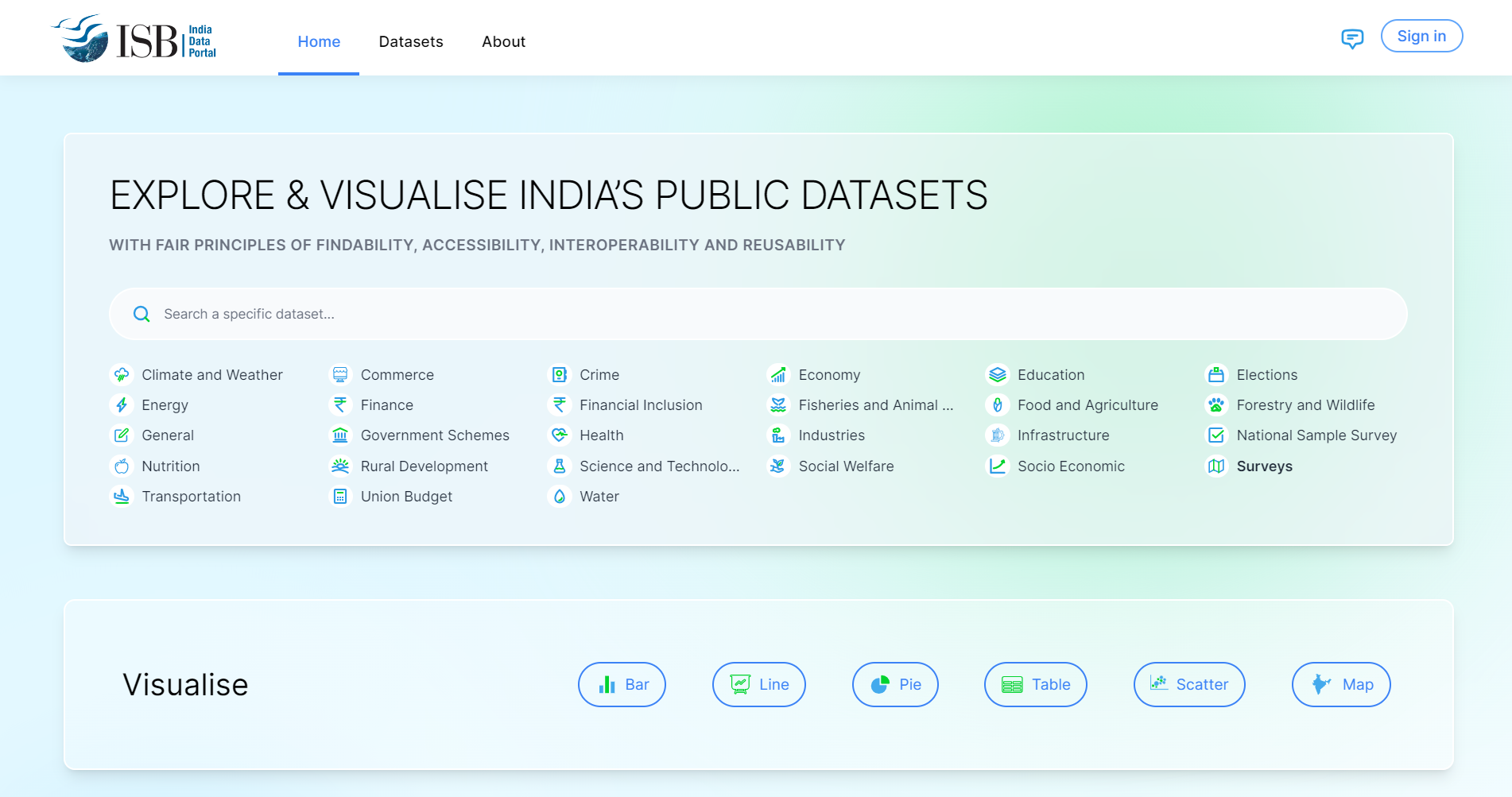Click the Surveys map icon
Image resolution: width=1512 pixels, height=797 pixels.
point(1216,466)
